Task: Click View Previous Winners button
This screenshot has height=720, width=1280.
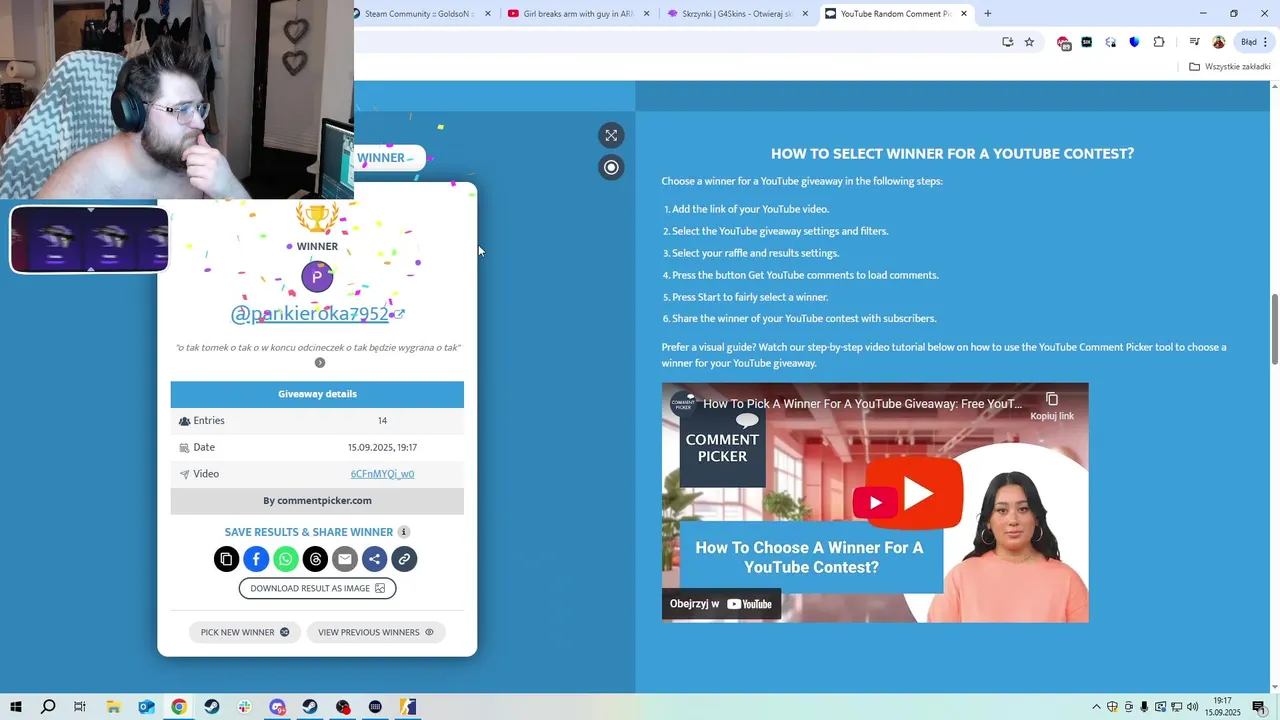Action: [376, 632]
